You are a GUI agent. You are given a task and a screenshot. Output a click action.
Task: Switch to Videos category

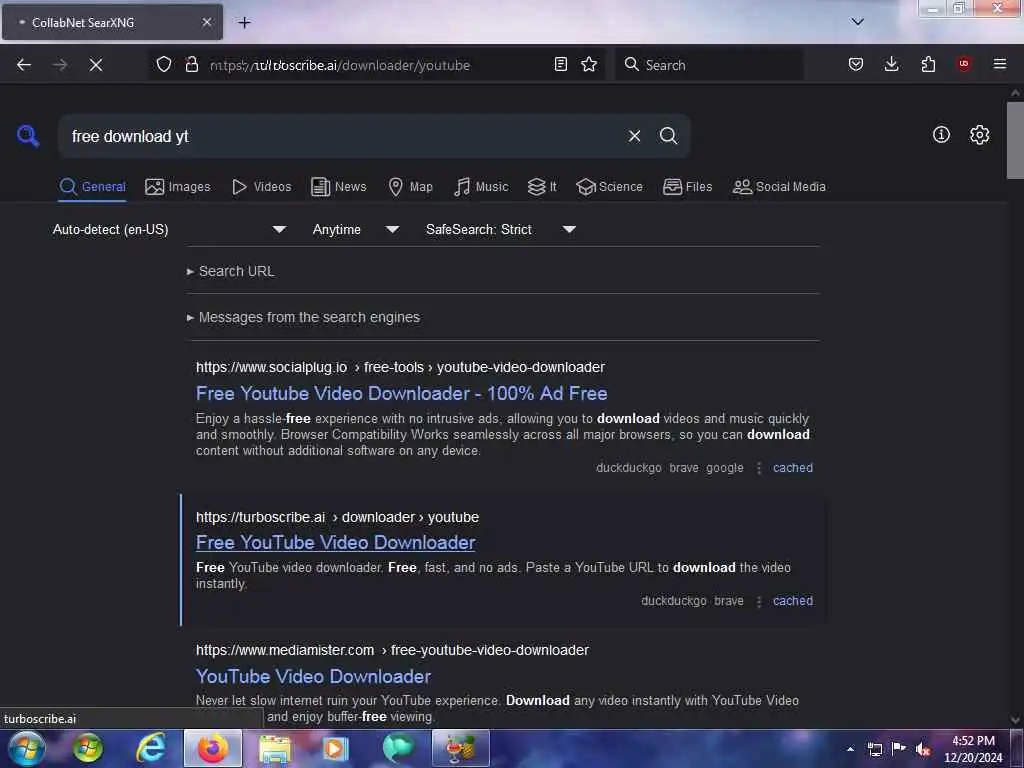(x=262, y=187)
